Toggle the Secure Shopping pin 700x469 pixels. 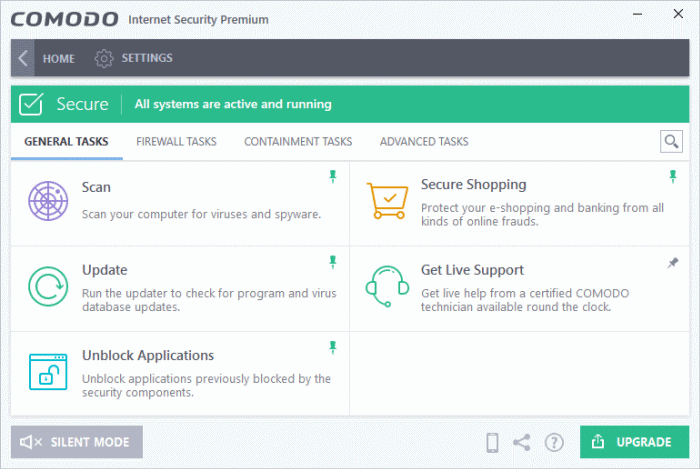click(673, 177)
